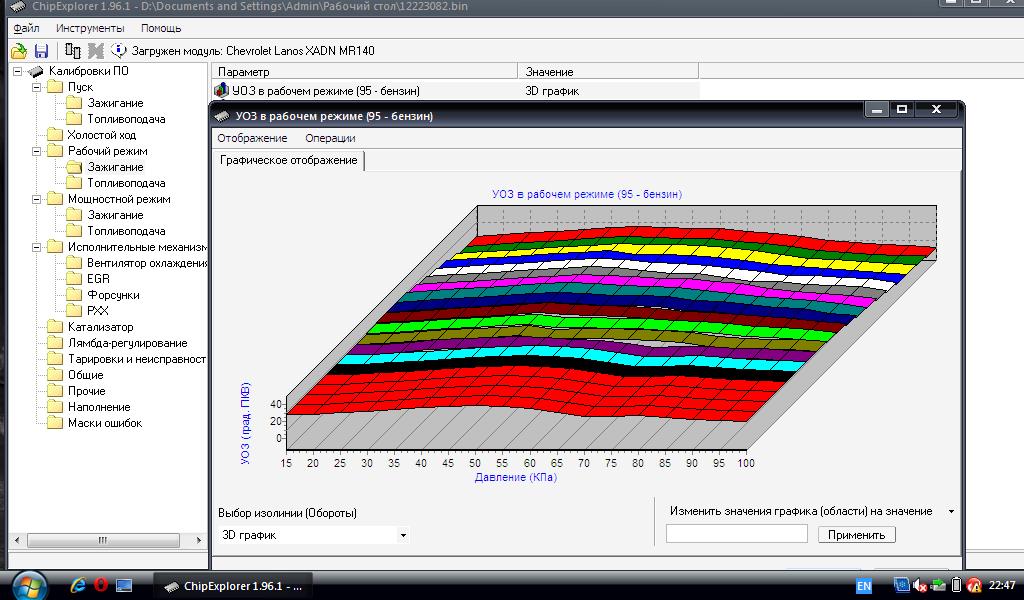Collapse the Рабочий режим tree folder

[37, 151]
